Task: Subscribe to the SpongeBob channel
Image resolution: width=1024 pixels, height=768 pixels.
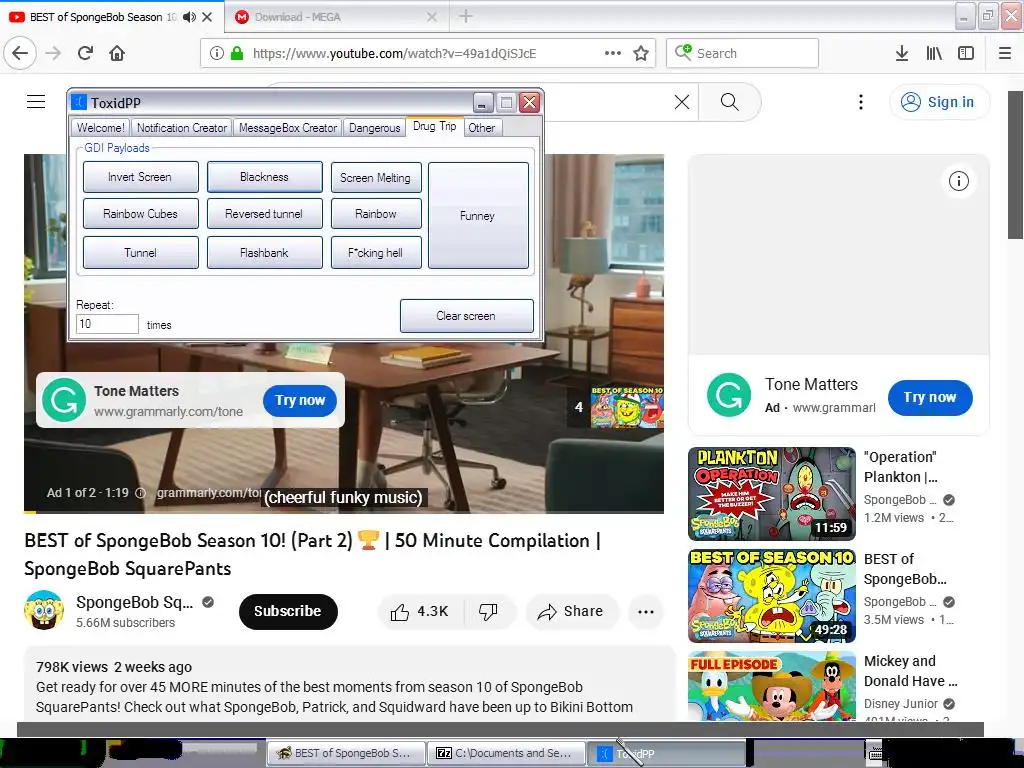Action: pos(288,611)
